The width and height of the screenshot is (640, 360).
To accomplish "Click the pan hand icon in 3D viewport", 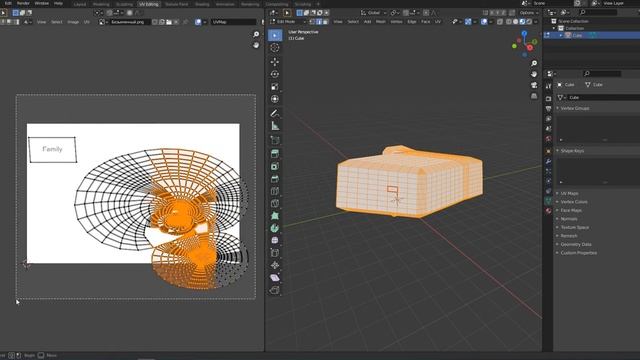I will point(534,74).
